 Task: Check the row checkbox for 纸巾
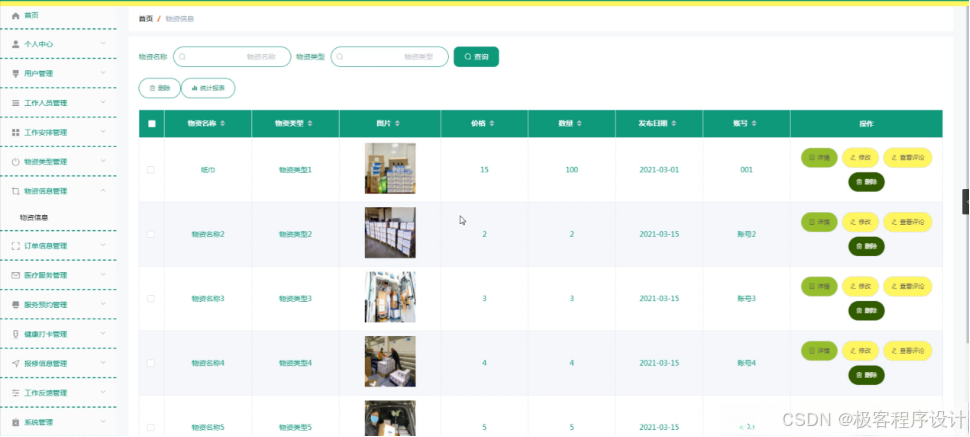click(x=151, y=170)
